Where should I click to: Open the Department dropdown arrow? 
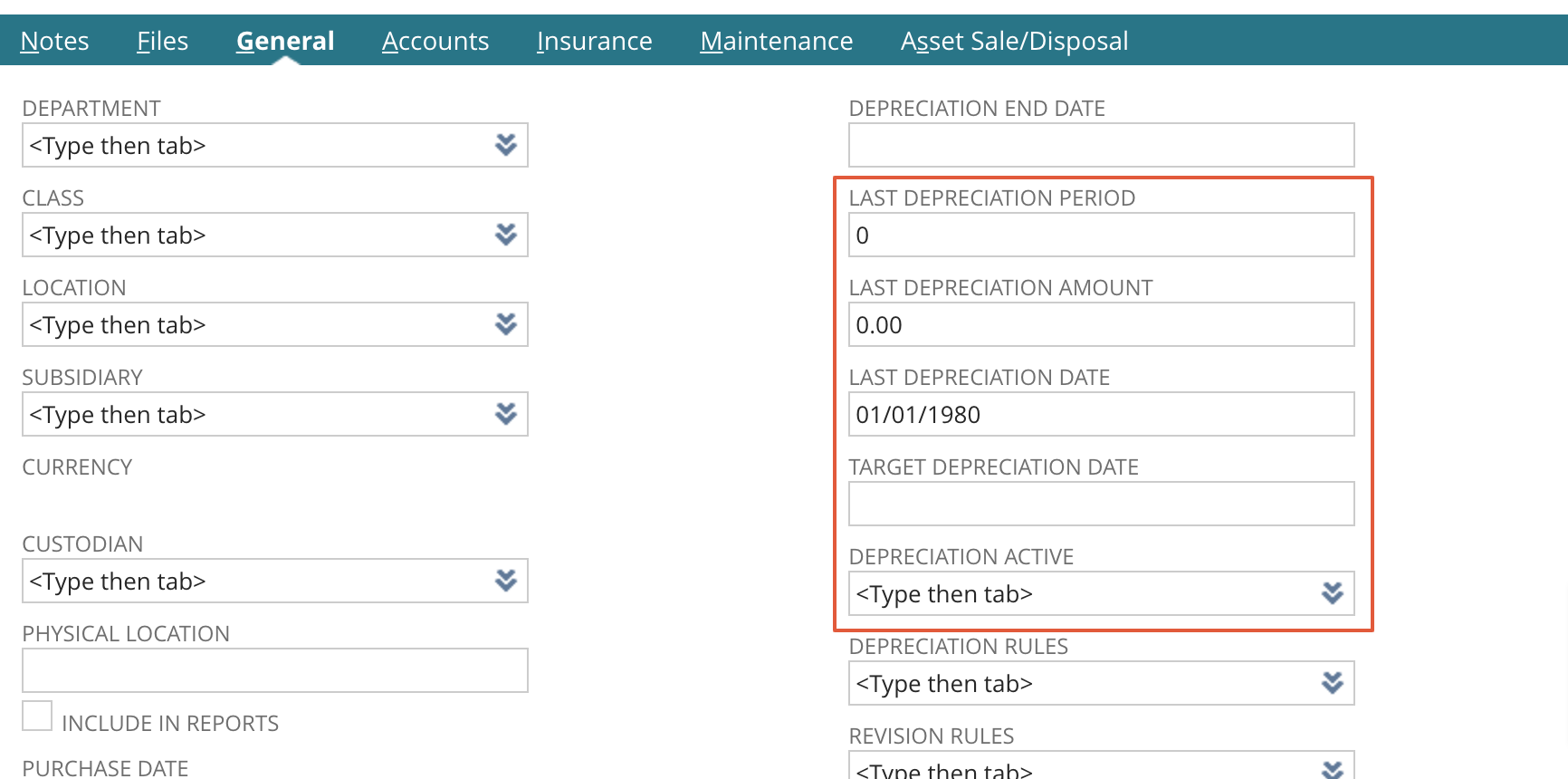click(x=505, y=145)
